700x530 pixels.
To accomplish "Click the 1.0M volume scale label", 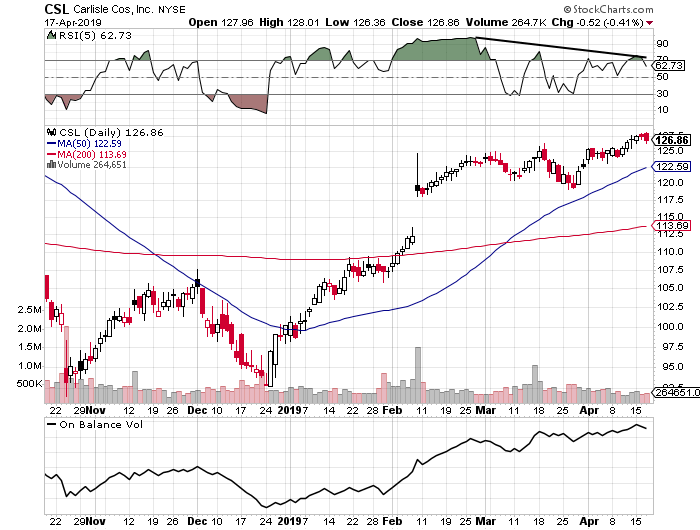I will click(x=29, y=366).
